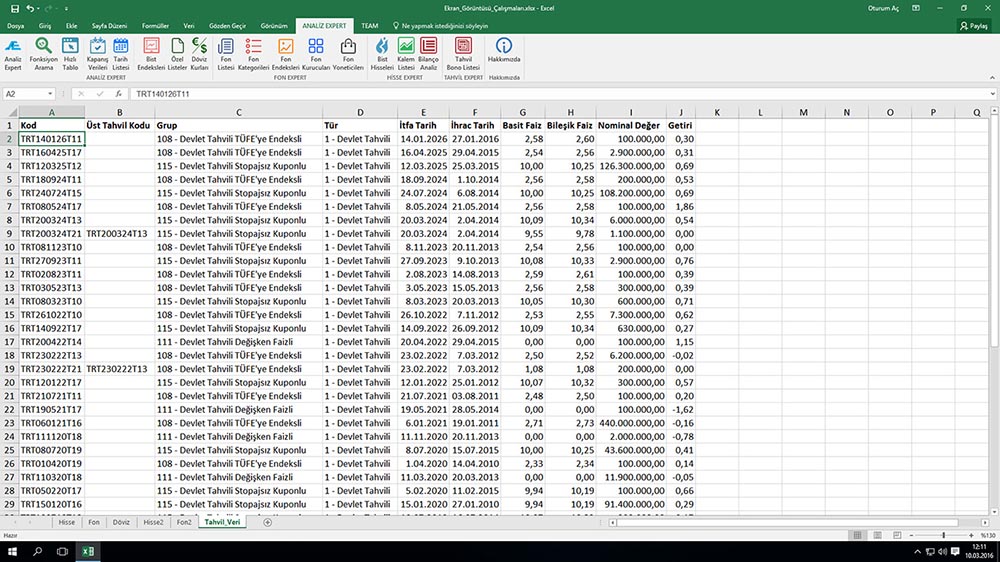Image resolution: width=1000 pixels, height=562 pixels.
Task: Open Fon Endeksleri tool
Action: (x=285, y=54)
